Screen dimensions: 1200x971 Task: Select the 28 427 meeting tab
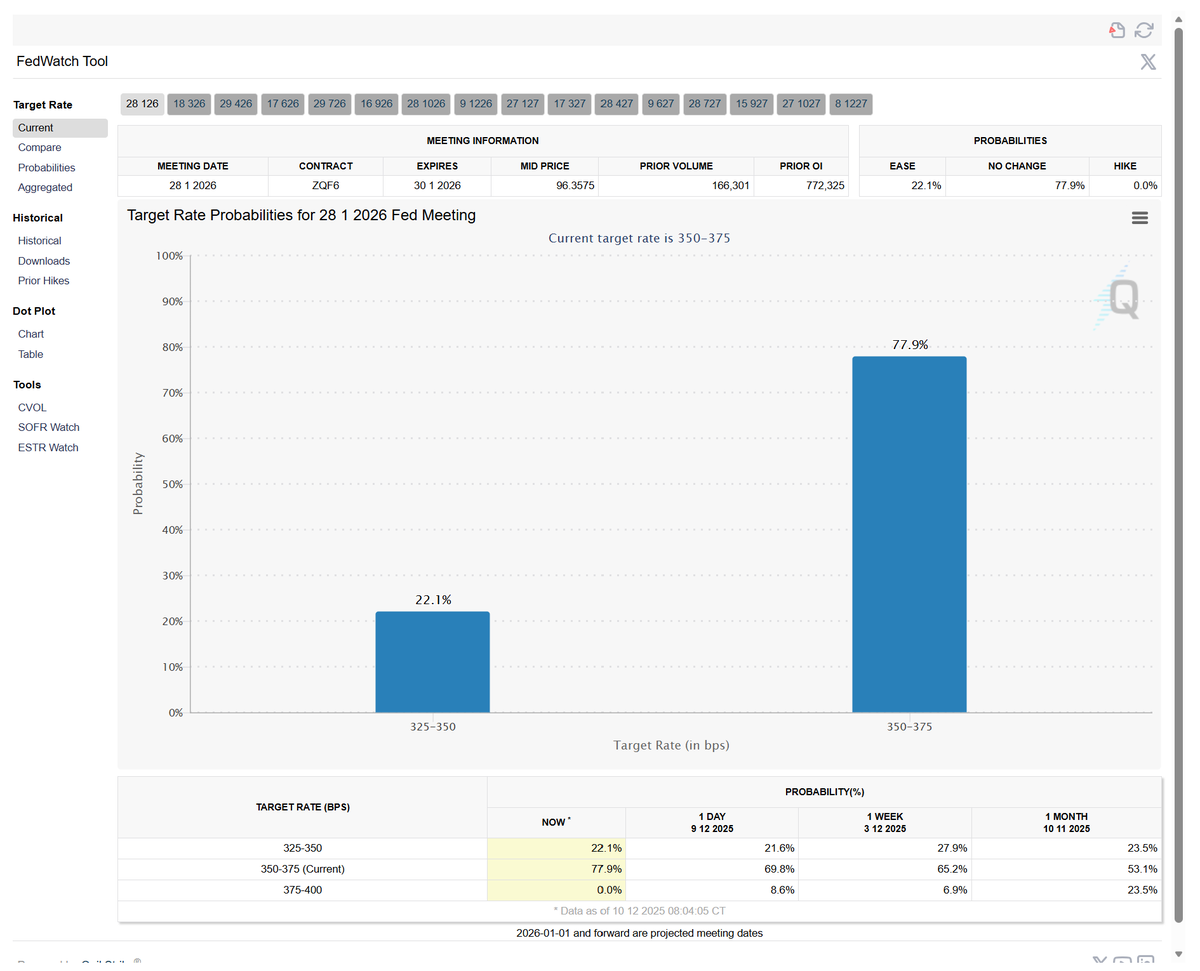[617, 104]
